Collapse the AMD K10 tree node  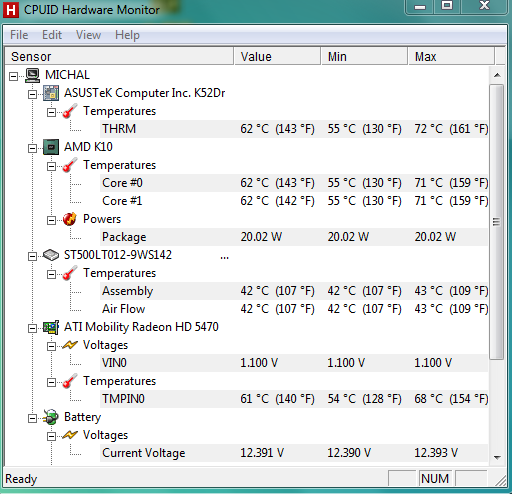pos(32,149)
